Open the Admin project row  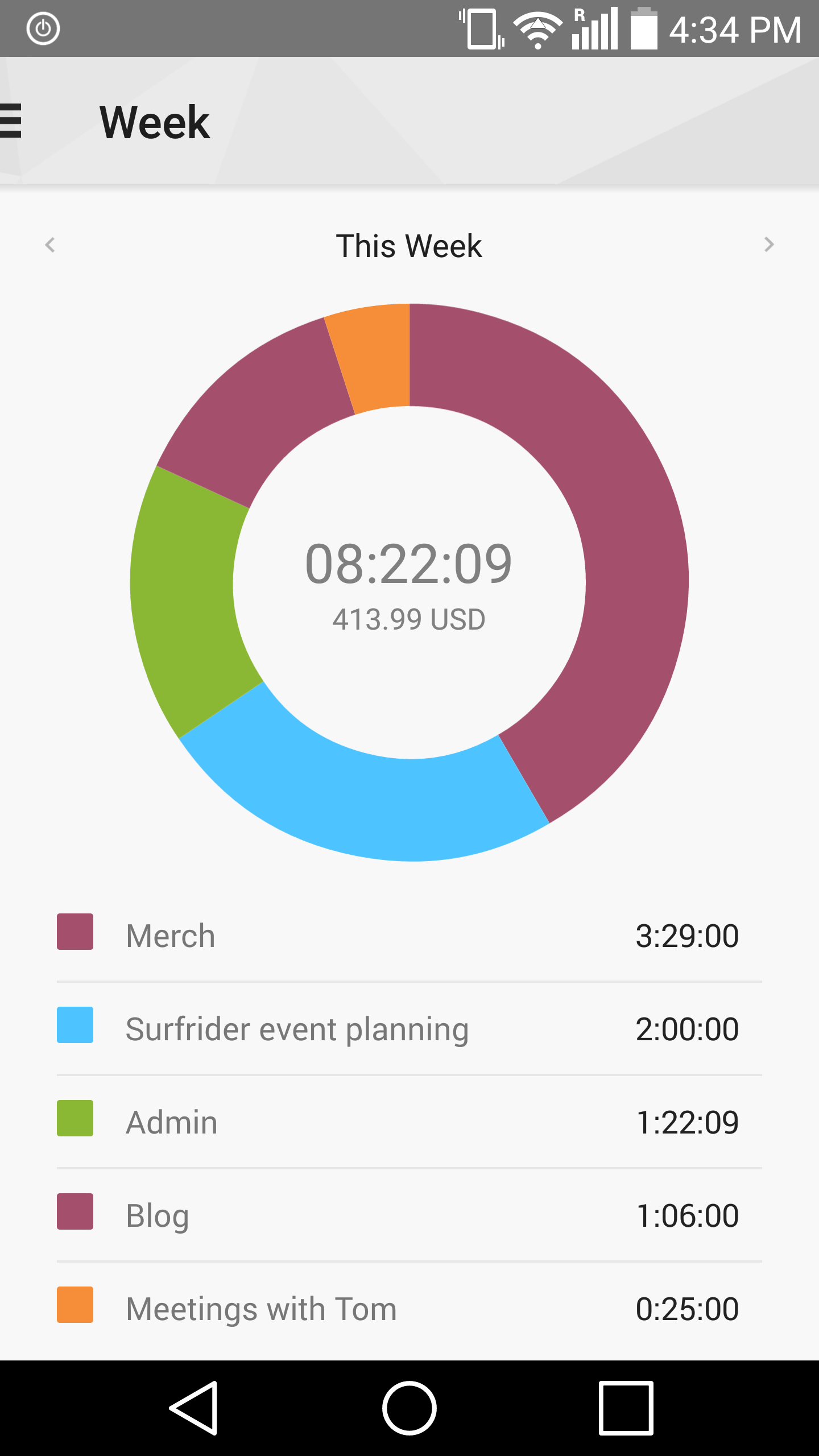pyautogui.click(x=409, y=1122)
